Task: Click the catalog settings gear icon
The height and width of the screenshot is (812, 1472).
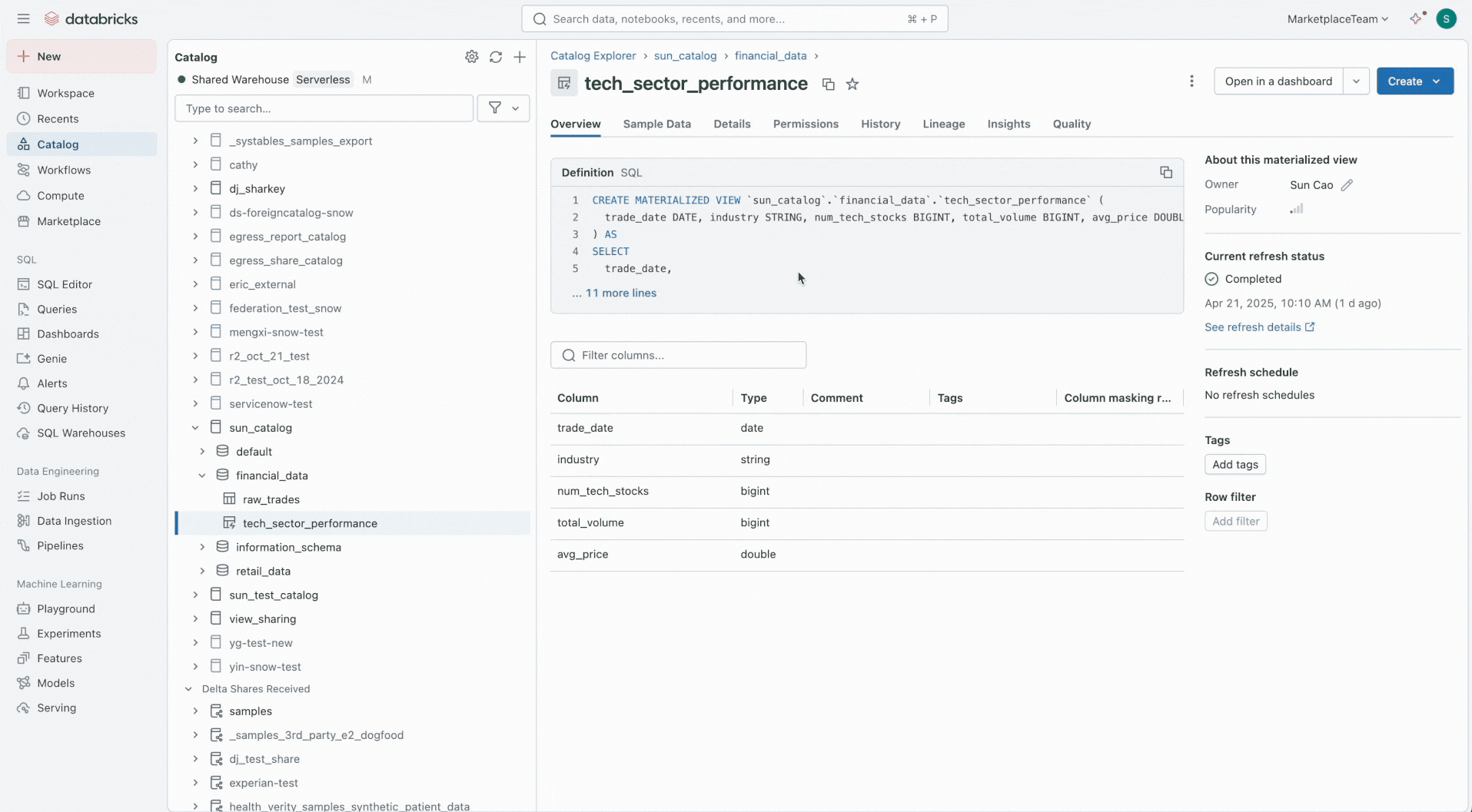Action: pyautogui.click(x=471, y=57)
